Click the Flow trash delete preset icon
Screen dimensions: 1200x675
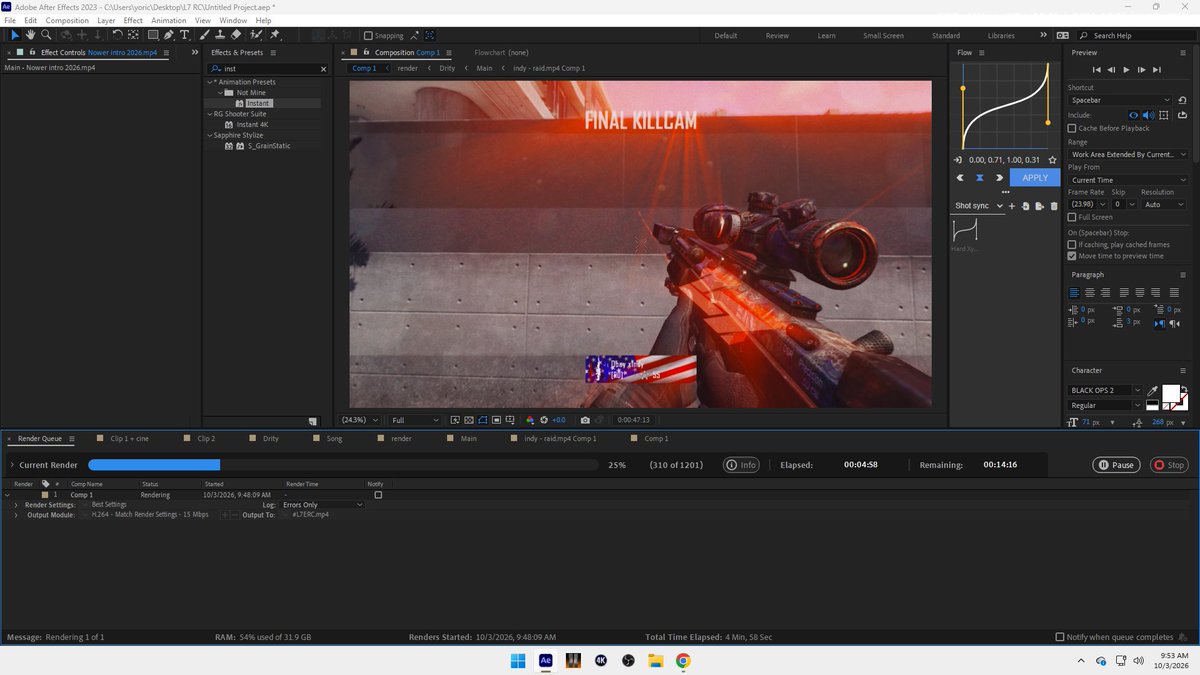click(1054, 206)
